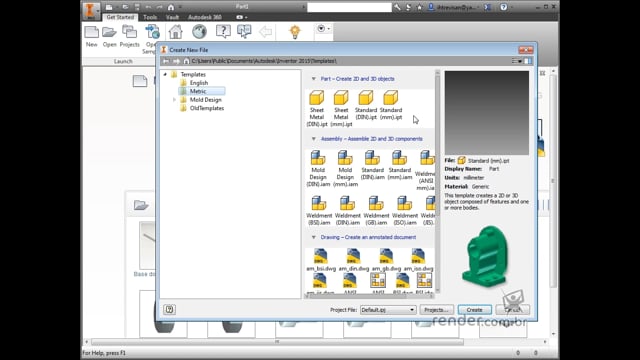Screen dimensions: 640x360
Task: Switch to the Get Started tab
Action: point(120,17)
